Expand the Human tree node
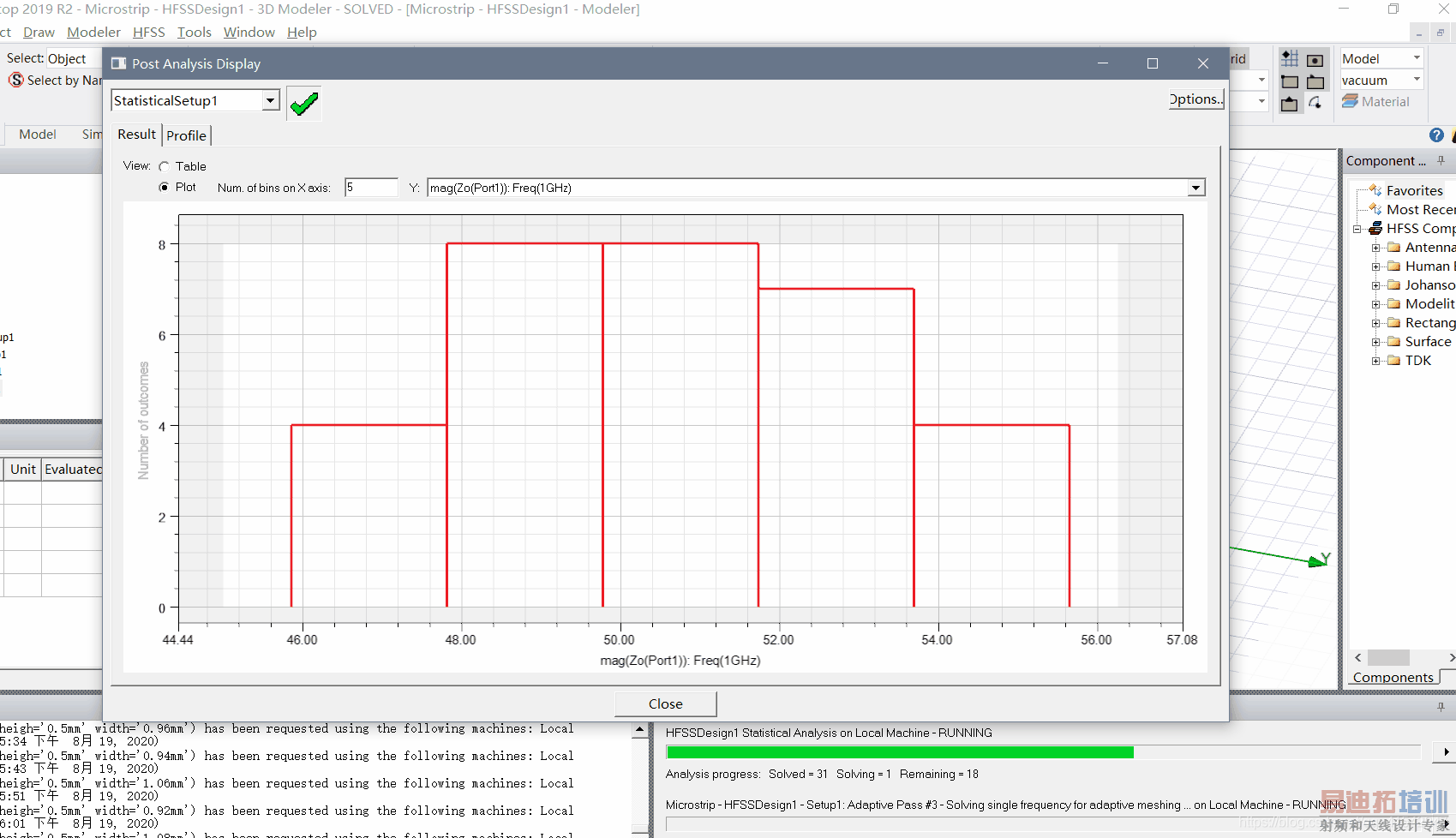This screenshot has width=1456, height=838. coord(1376,266)
